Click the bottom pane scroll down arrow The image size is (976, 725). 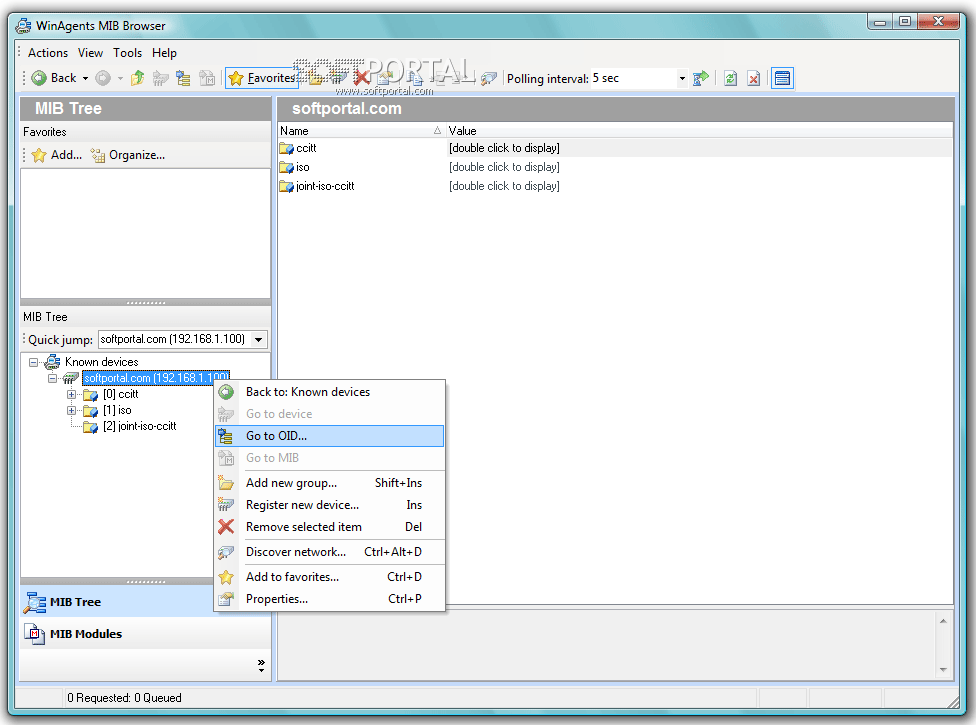coord(943,670)
